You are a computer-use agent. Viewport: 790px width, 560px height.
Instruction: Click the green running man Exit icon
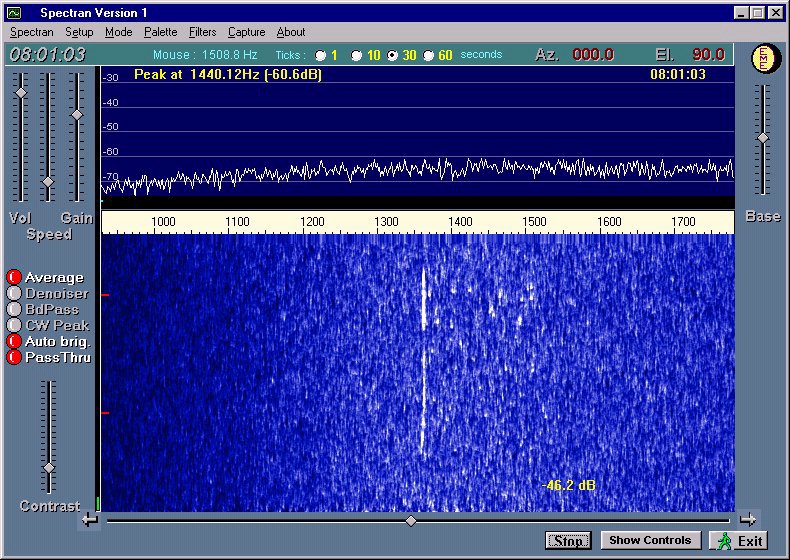(x=724, y=541)
